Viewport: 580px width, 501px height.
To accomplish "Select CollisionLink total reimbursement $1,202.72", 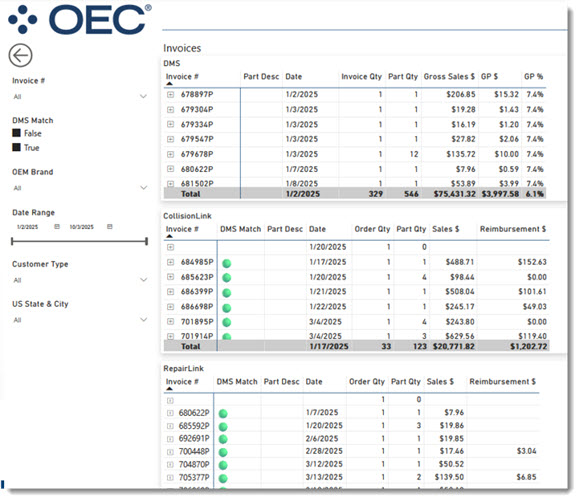I will (x=529, y=347).
